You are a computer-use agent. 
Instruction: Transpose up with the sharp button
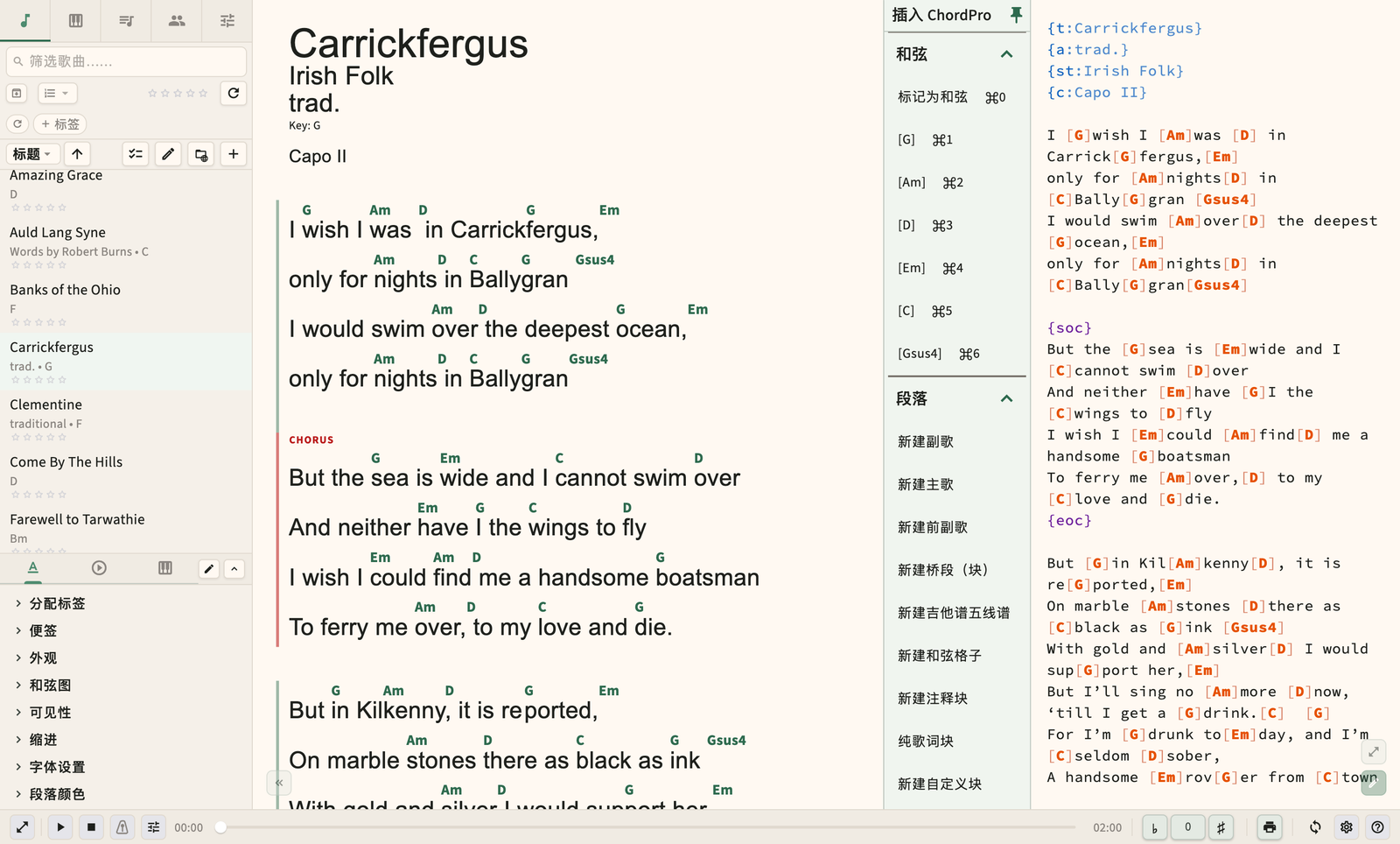point(1221,827)
